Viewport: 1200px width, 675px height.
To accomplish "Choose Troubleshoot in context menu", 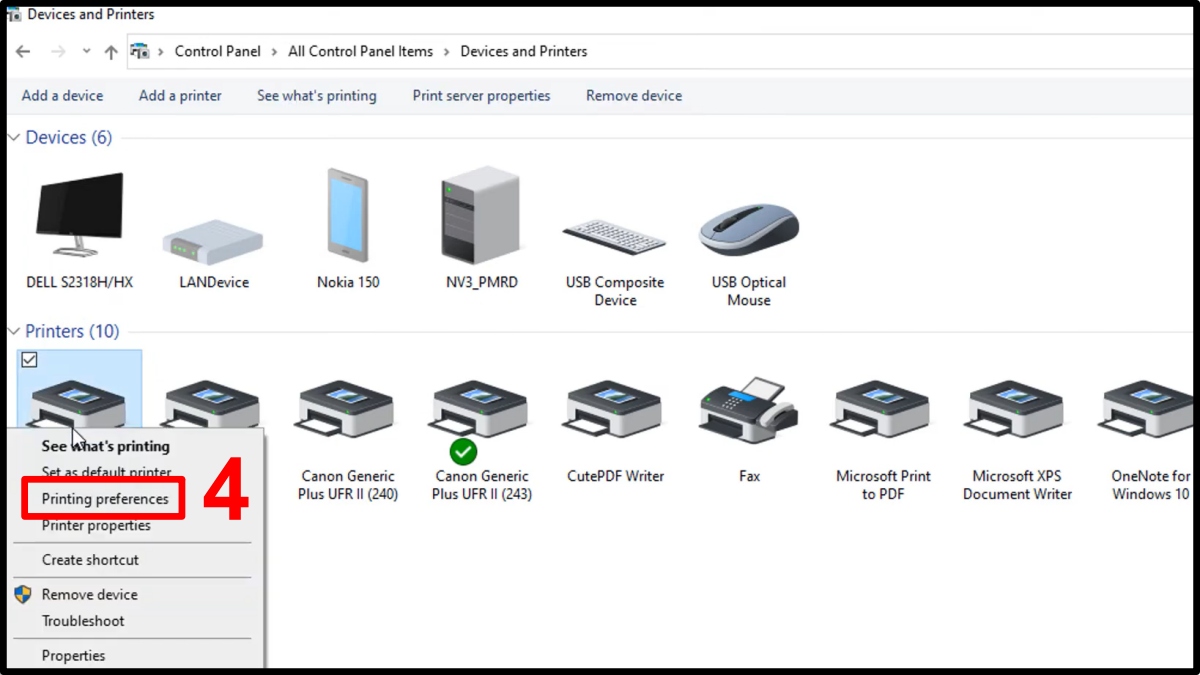I will coord(83,621).
